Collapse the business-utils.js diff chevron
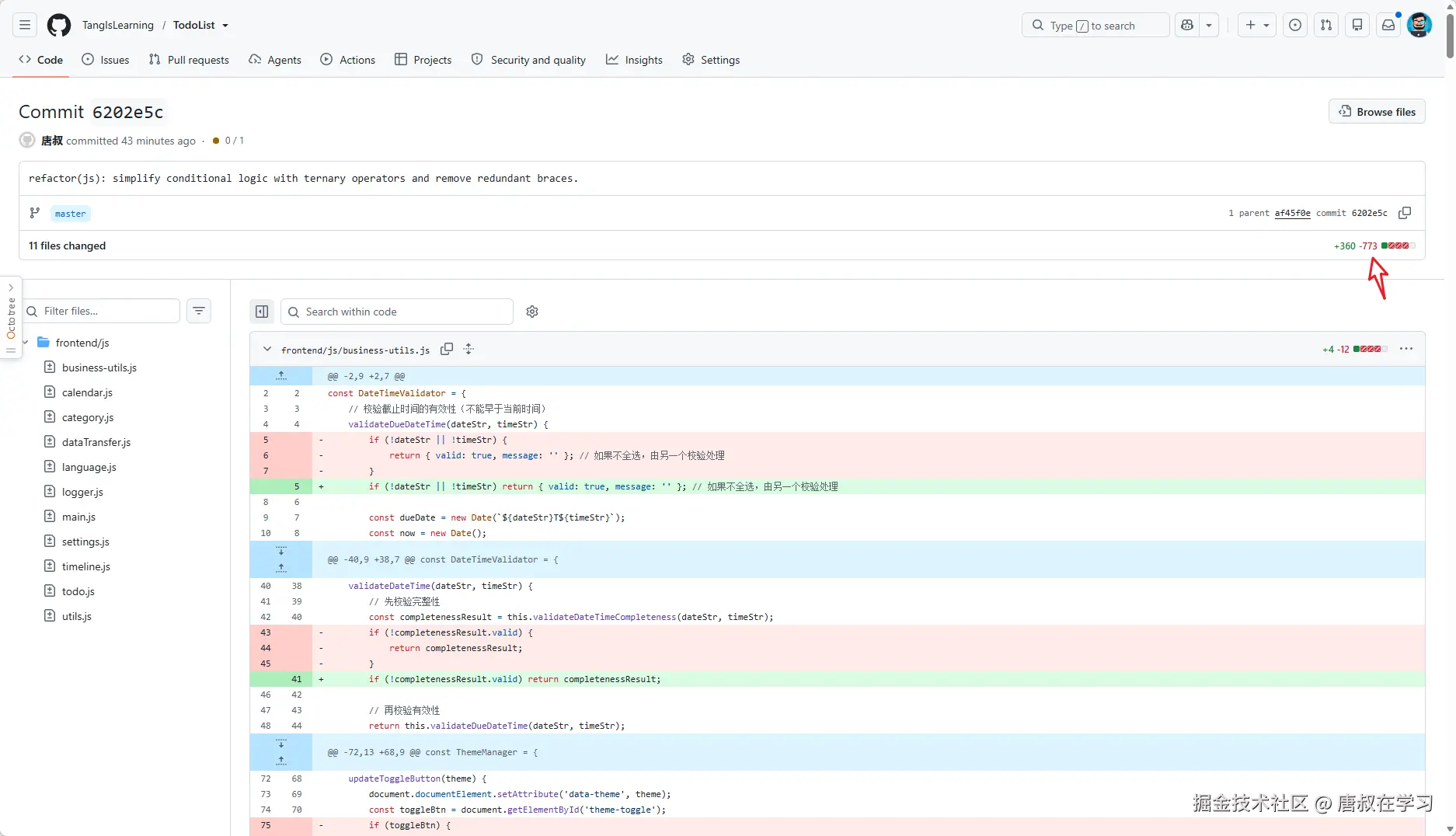 (267, 350)
